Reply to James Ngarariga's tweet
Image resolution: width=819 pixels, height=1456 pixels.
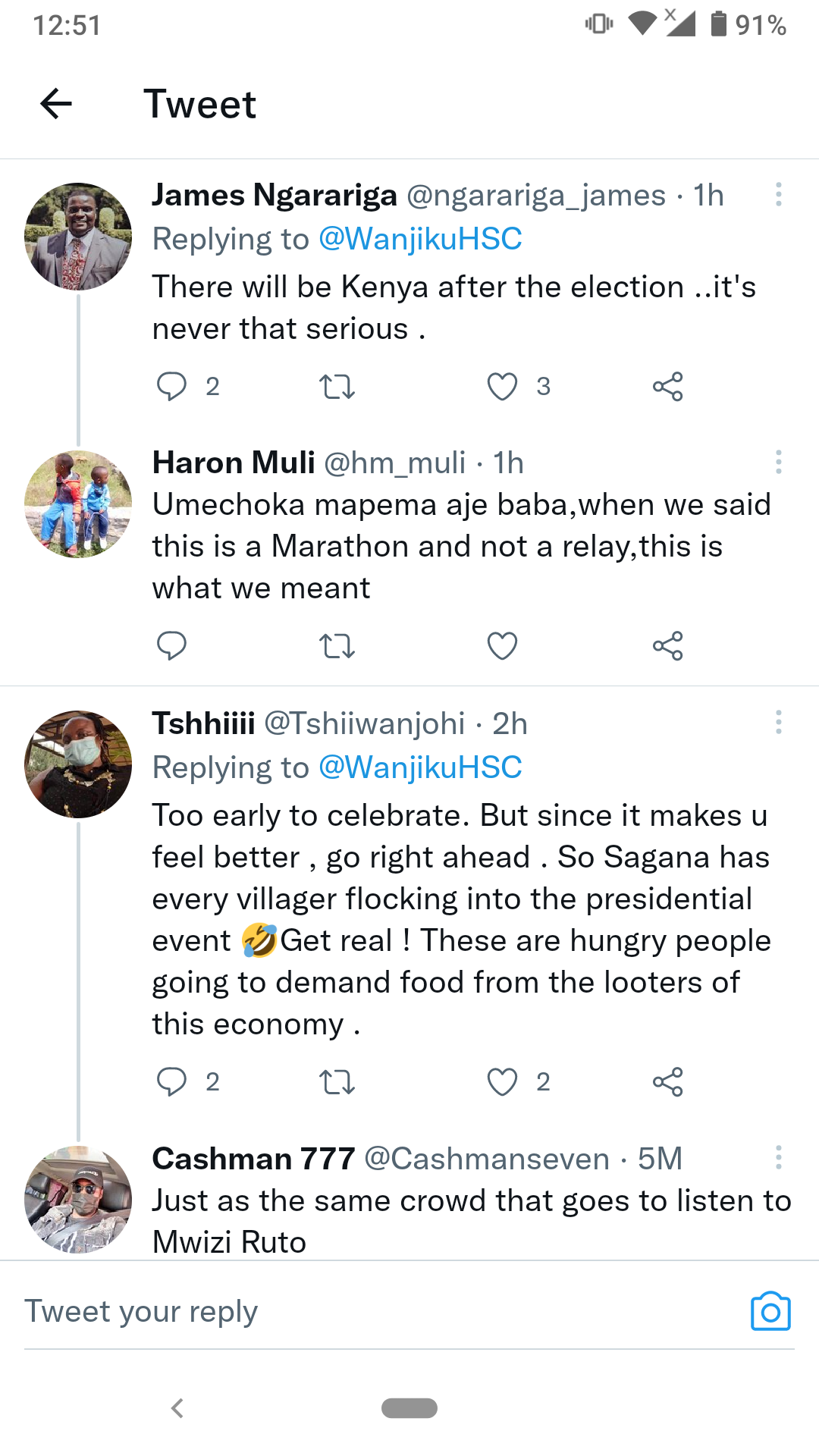tap(171, 386)
